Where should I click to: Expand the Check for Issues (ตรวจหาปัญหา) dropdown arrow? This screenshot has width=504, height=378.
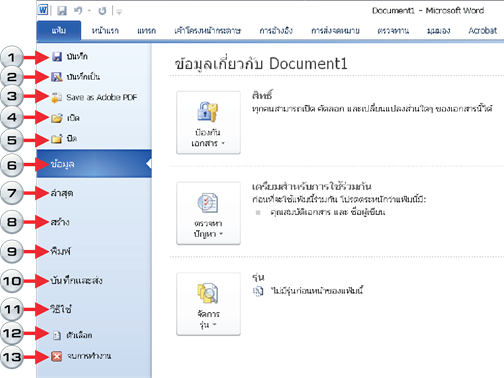[x=221, y=234]
